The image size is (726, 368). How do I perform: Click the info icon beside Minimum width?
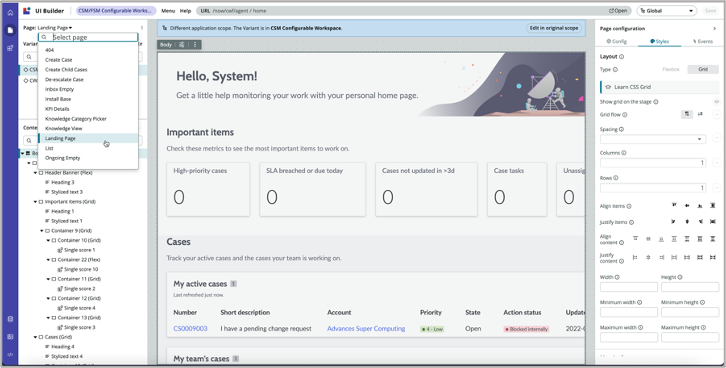[639, 302]
